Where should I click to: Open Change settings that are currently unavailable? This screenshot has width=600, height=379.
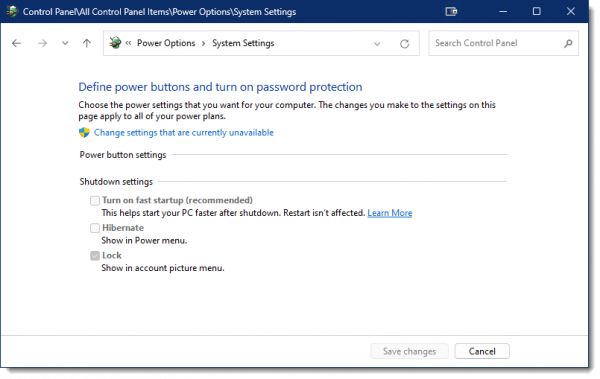tap(184, 132)
